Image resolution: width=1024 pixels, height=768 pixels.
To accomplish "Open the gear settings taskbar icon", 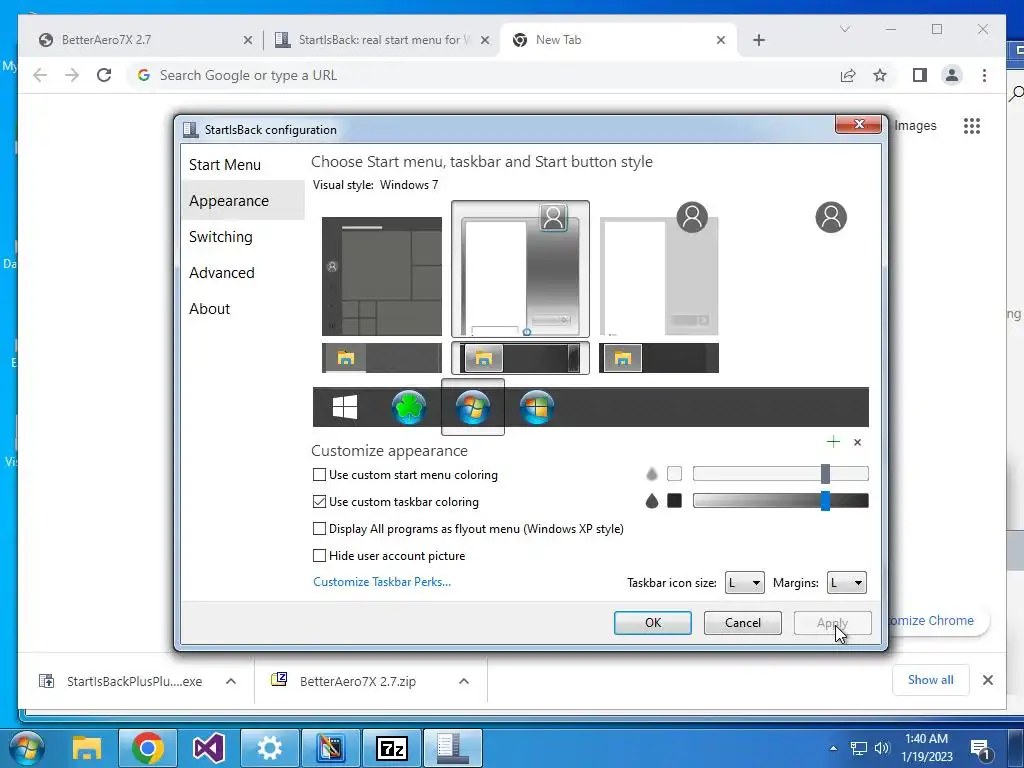I will 270,748.
